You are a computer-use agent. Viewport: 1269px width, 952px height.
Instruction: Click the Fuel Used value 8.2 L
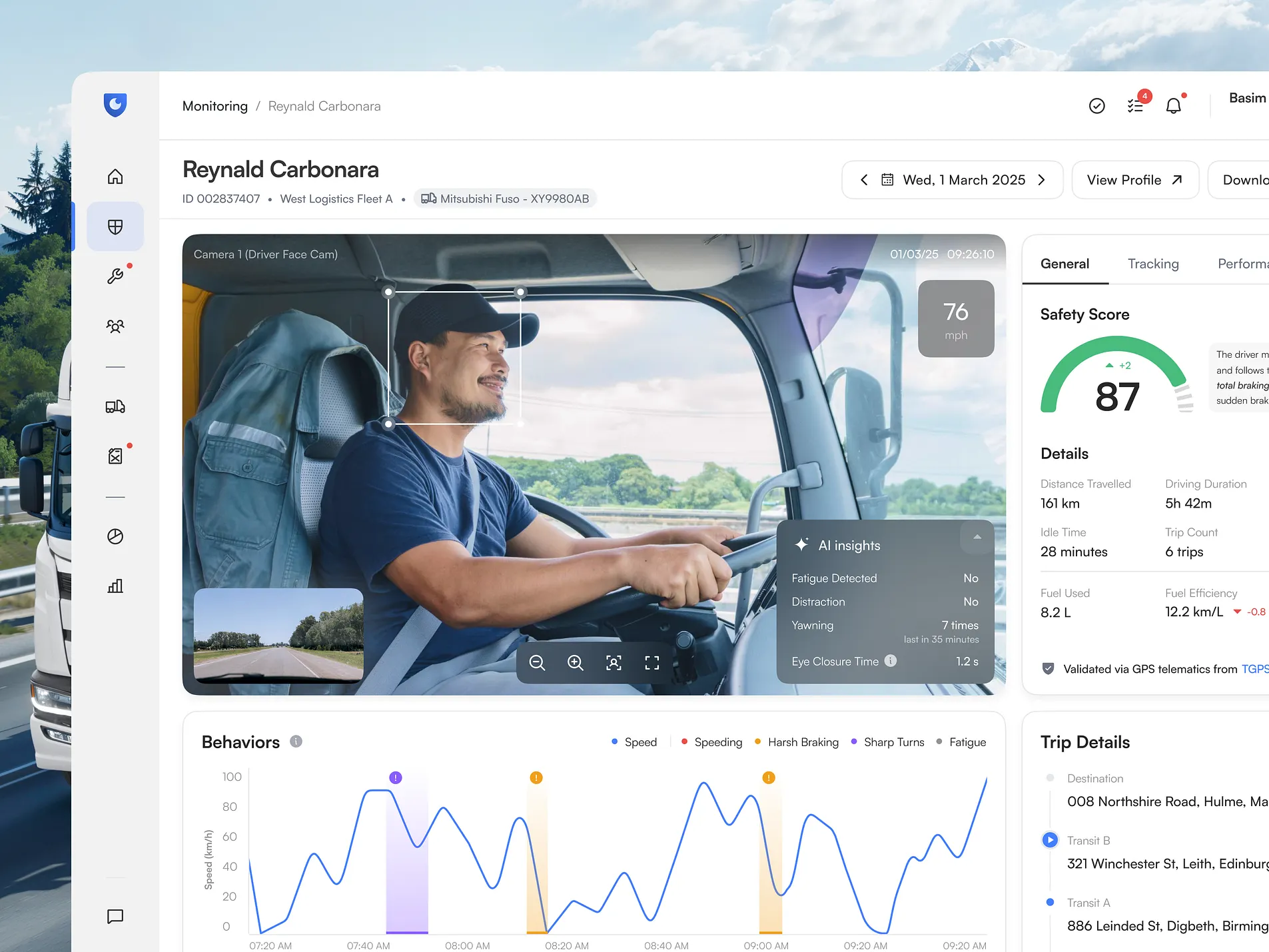point(1056,612)
